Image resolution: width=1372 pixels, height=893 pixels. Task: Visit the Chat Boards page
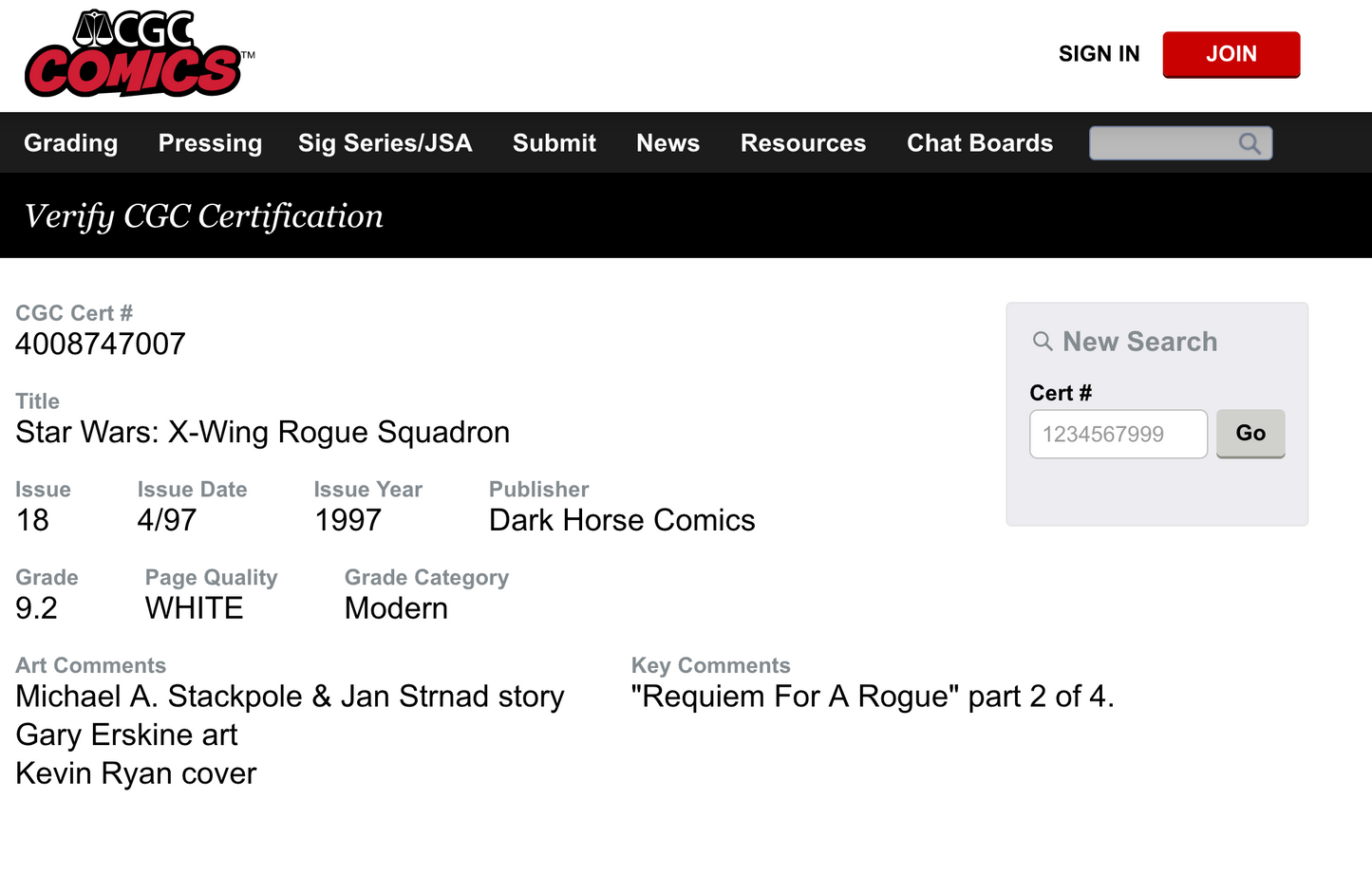point(980,143)
